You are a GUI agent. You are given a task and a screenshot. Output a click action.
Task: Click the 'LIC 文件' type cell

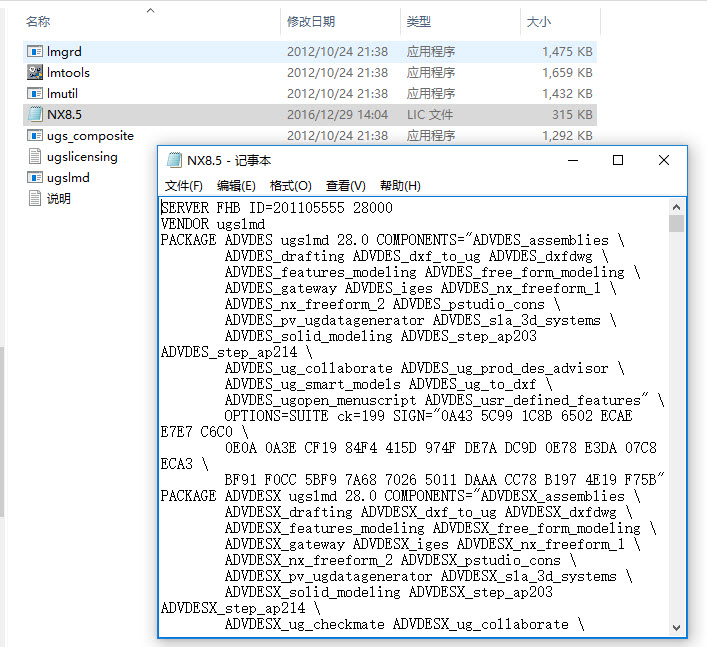(x=430, y=115)
